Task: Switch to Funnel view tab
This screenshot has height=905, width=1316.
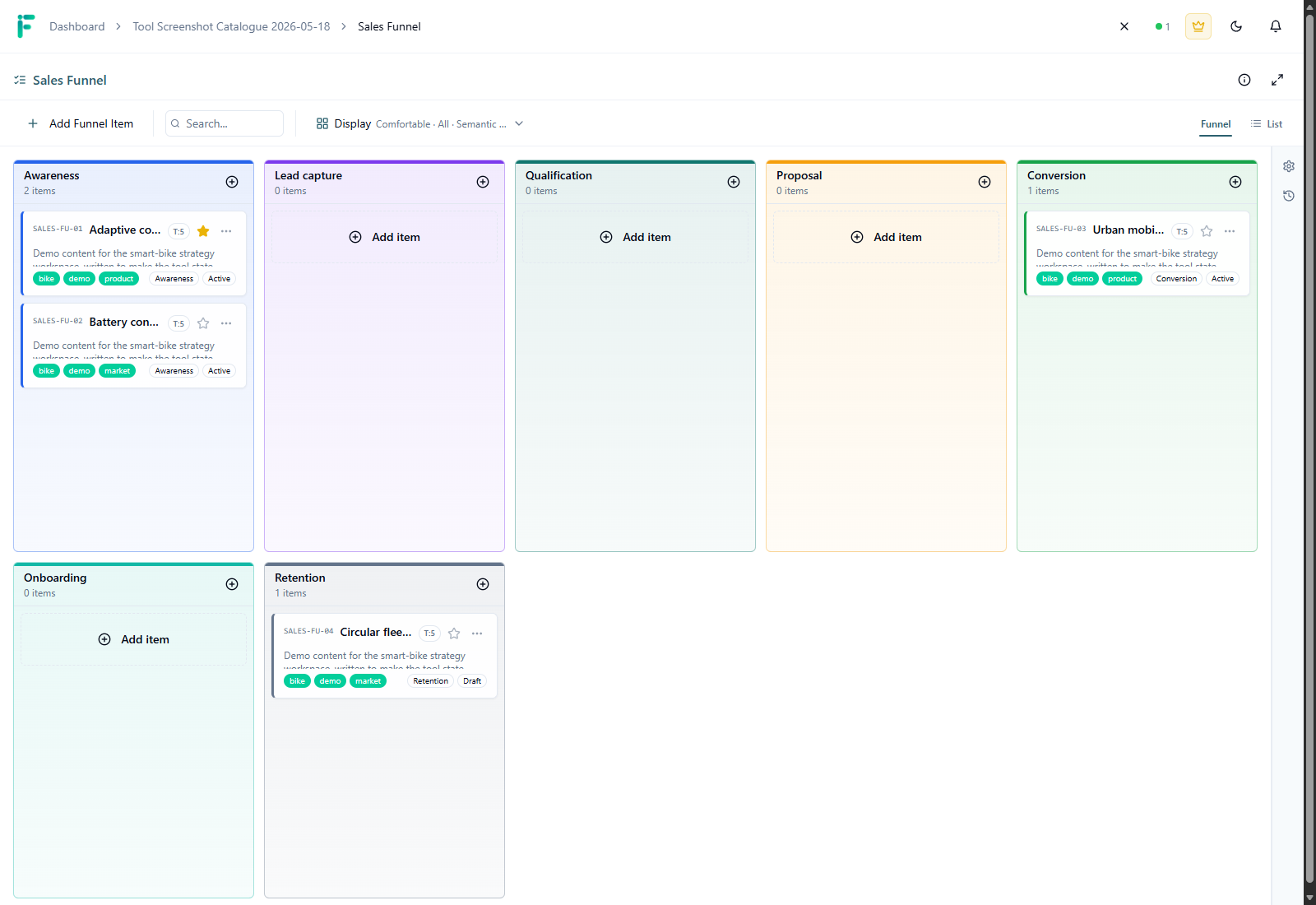Action: (1216, 124)
